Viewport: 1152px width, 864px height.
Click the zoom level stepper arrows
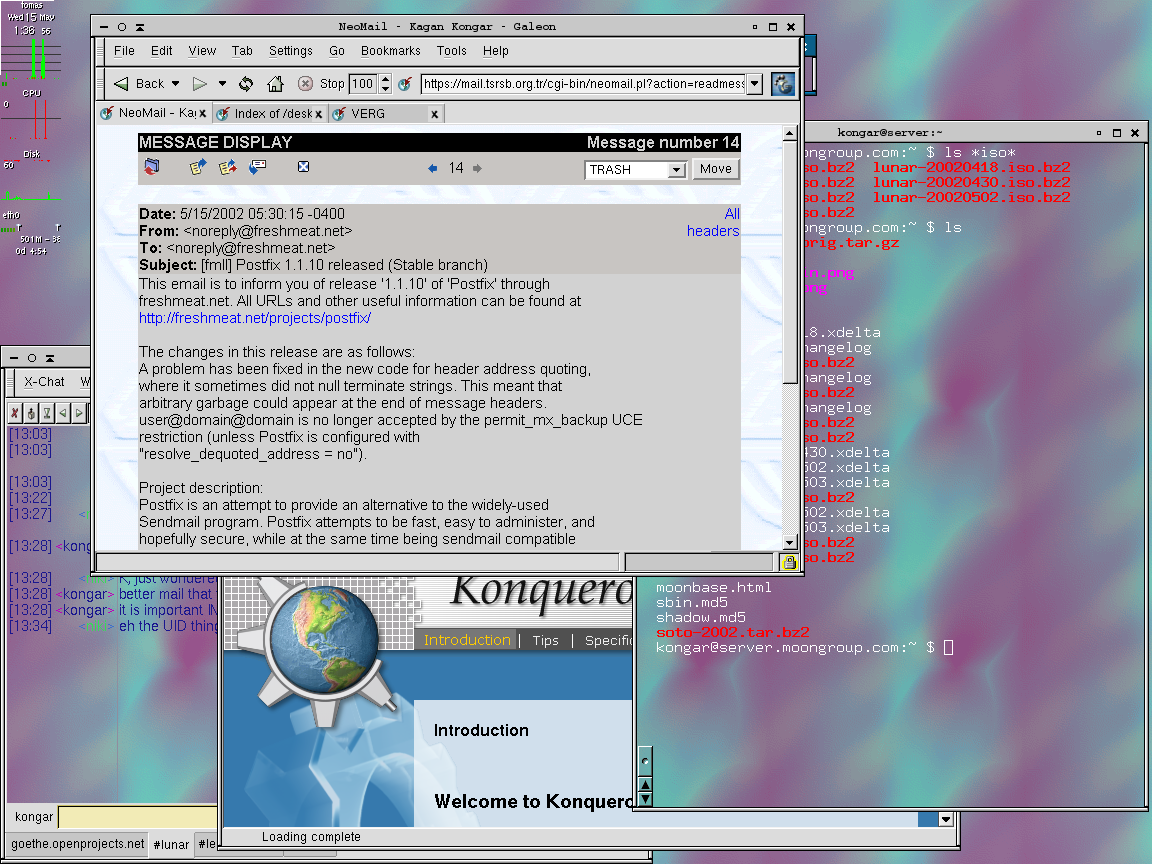tap(385, 84)
